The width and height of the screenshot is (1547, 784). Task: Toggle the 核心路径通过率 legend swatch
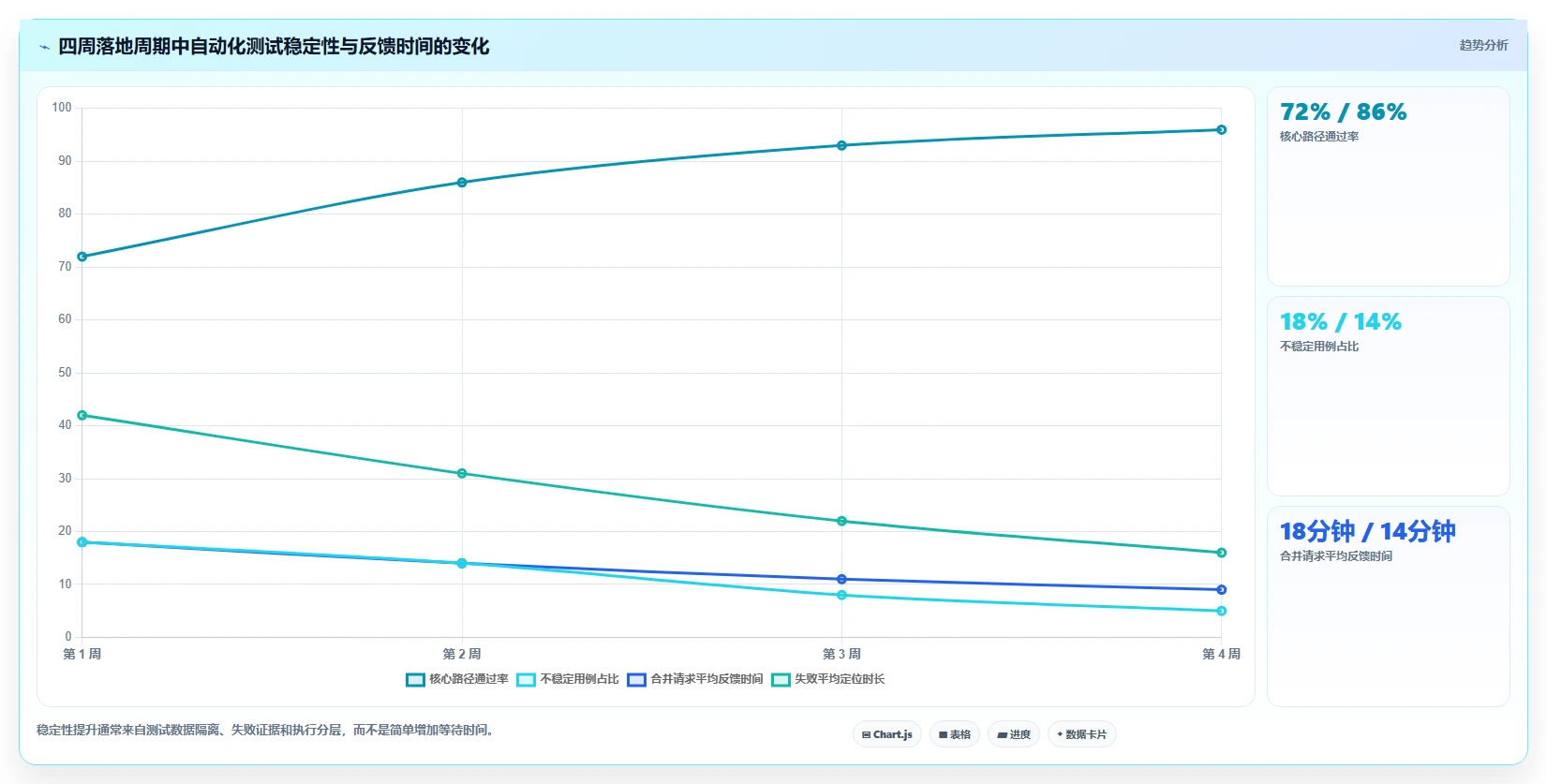tap(415, 680)
